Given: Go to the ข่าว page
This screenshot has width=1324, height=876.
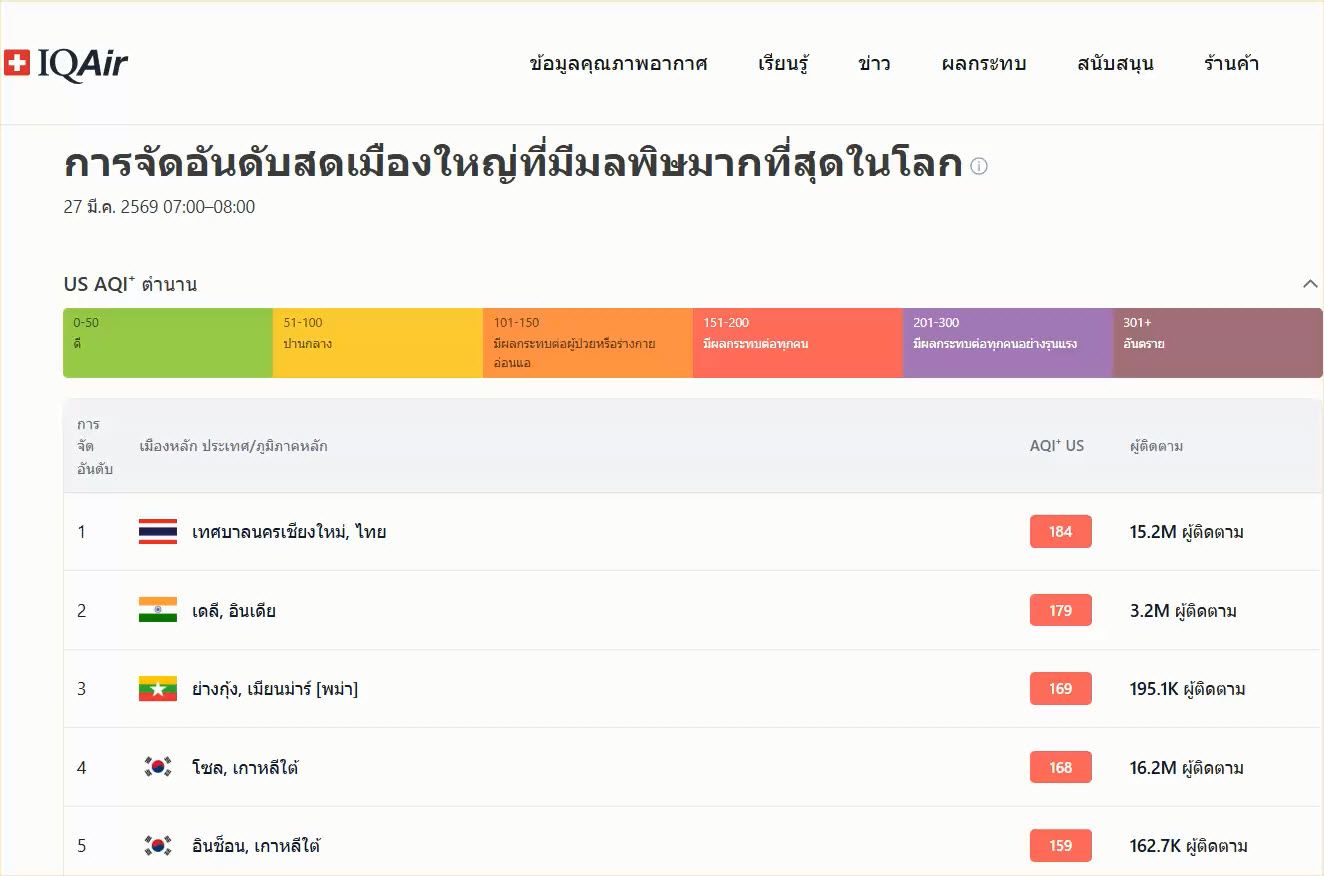Looking at the screenshot, I should pos(874,64).
